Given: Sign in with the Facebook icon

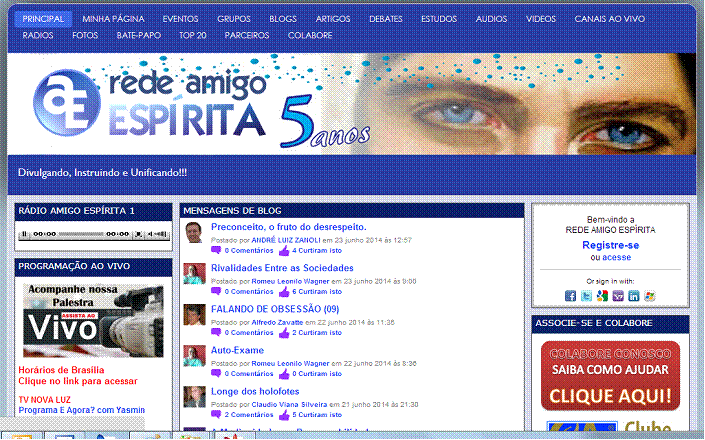Looking at the screenshot, I should tap(570, 296).
